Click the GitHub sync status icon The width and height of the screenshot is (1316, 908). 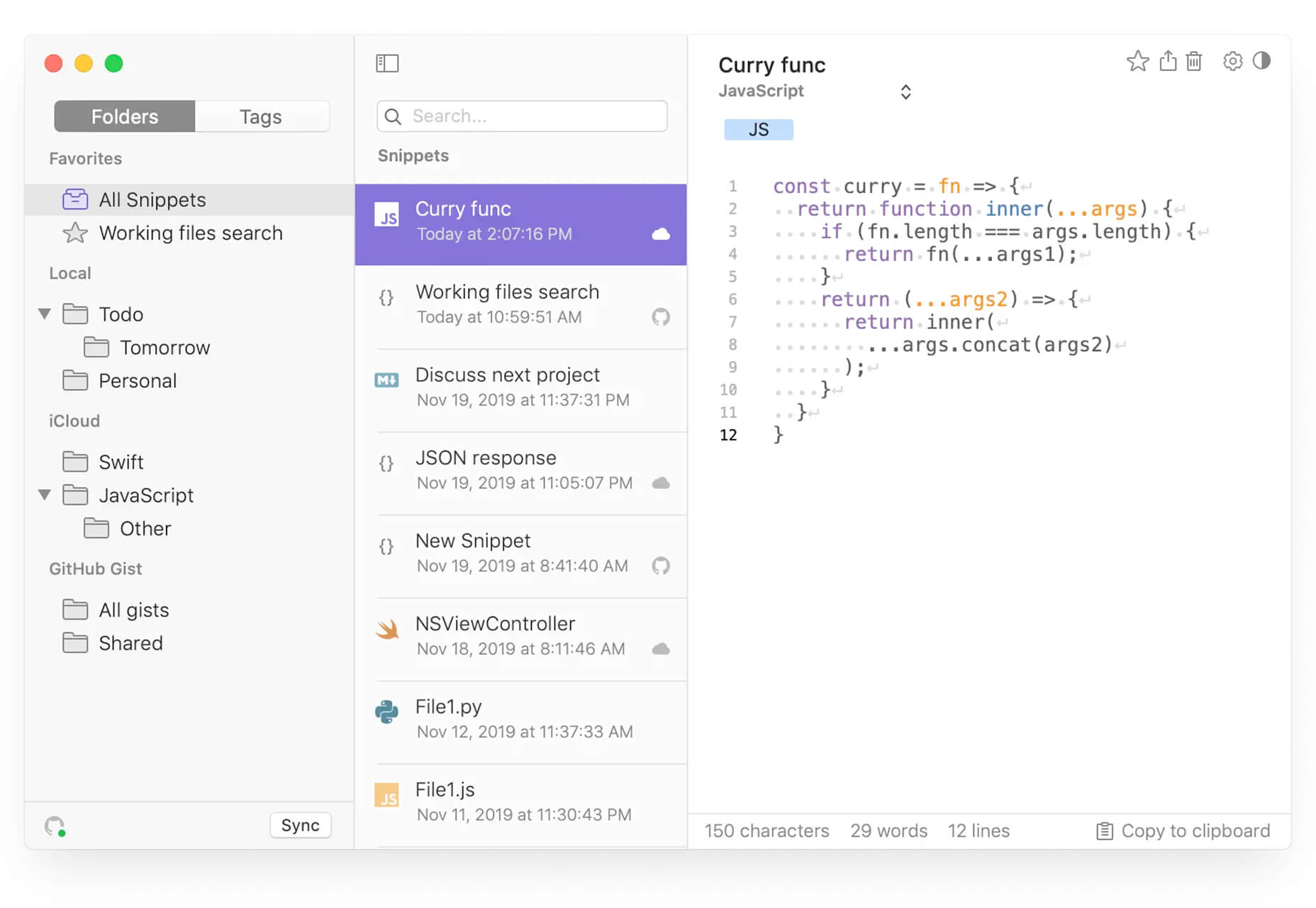pyautogui.click(x=55, y=826)
